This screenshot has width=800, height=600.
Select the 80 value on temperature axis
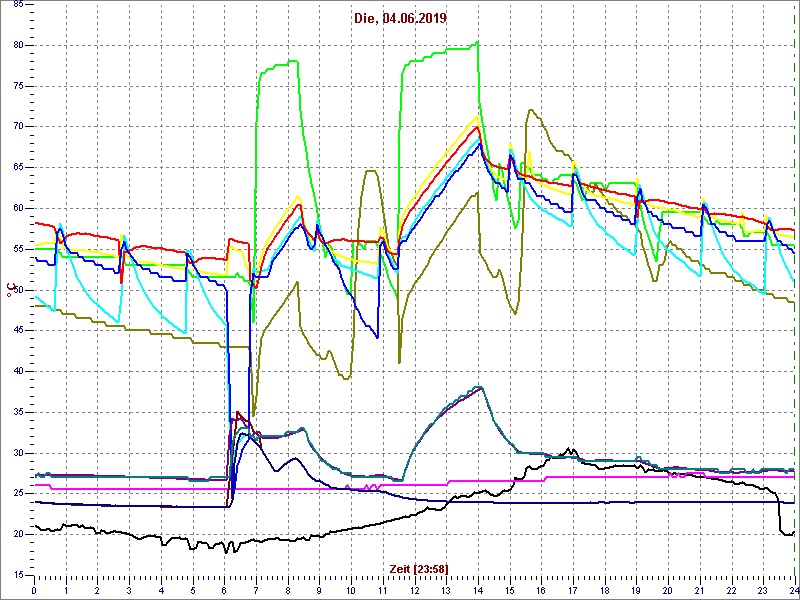[17, 45]
